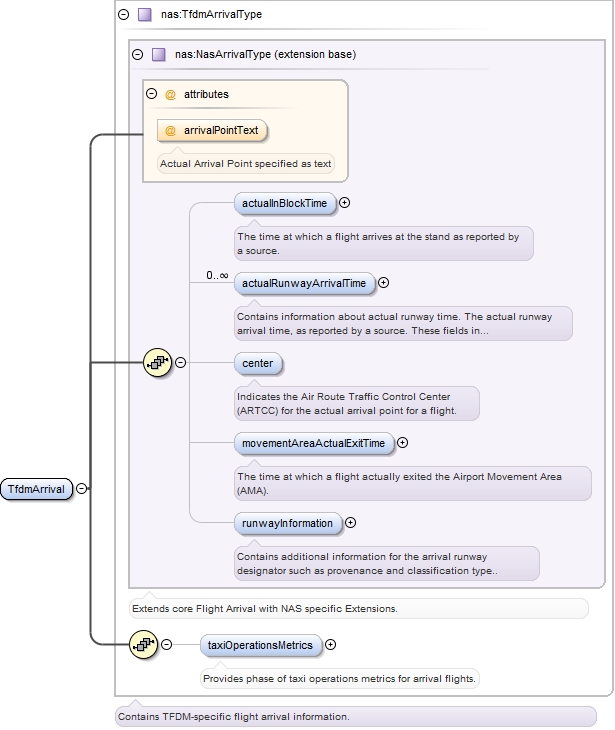615x730 pixels.
Task: Click the lower sequence compositor icon near taxiOperationsMetrics
Action: click(x=144, y=645)
